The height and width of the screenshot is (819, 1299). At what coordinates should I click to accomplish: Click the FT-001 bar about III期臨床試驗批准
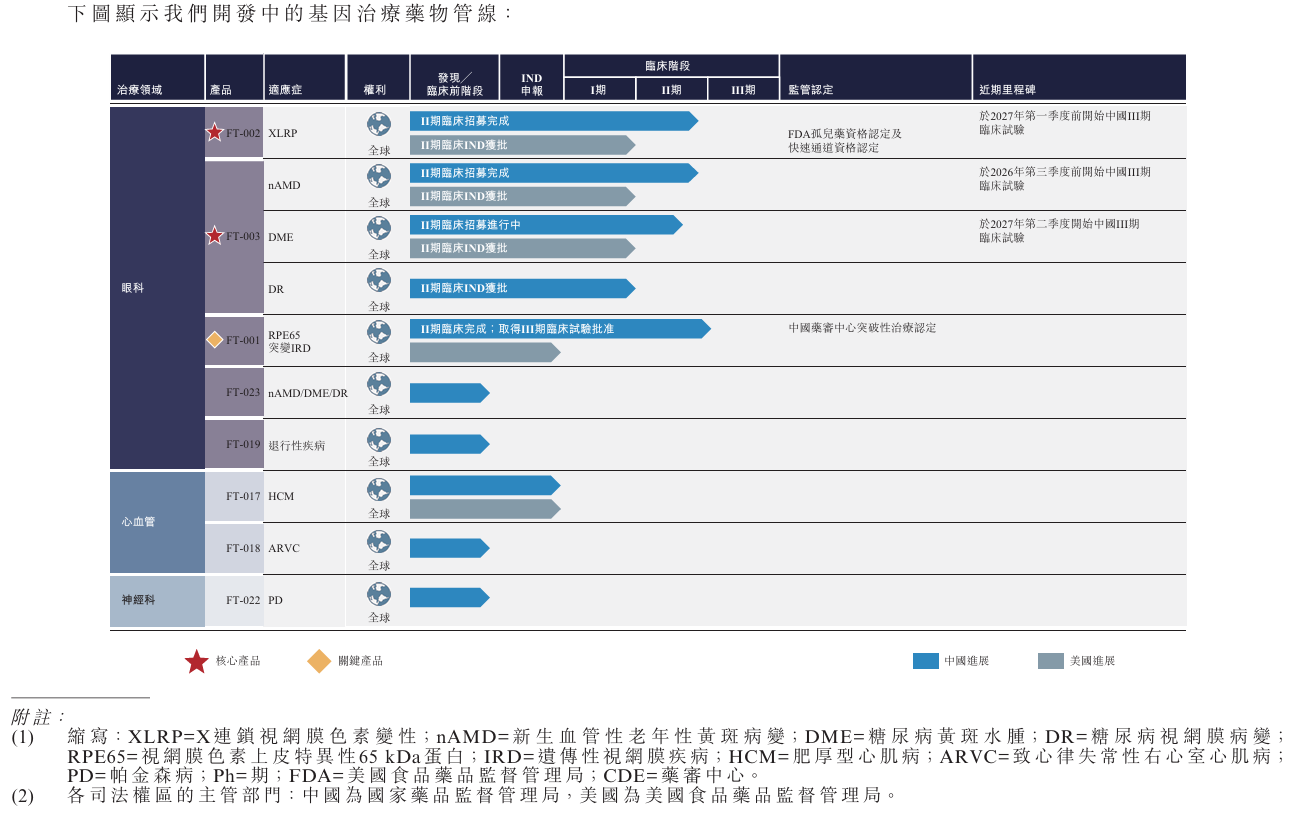(559, 329)
